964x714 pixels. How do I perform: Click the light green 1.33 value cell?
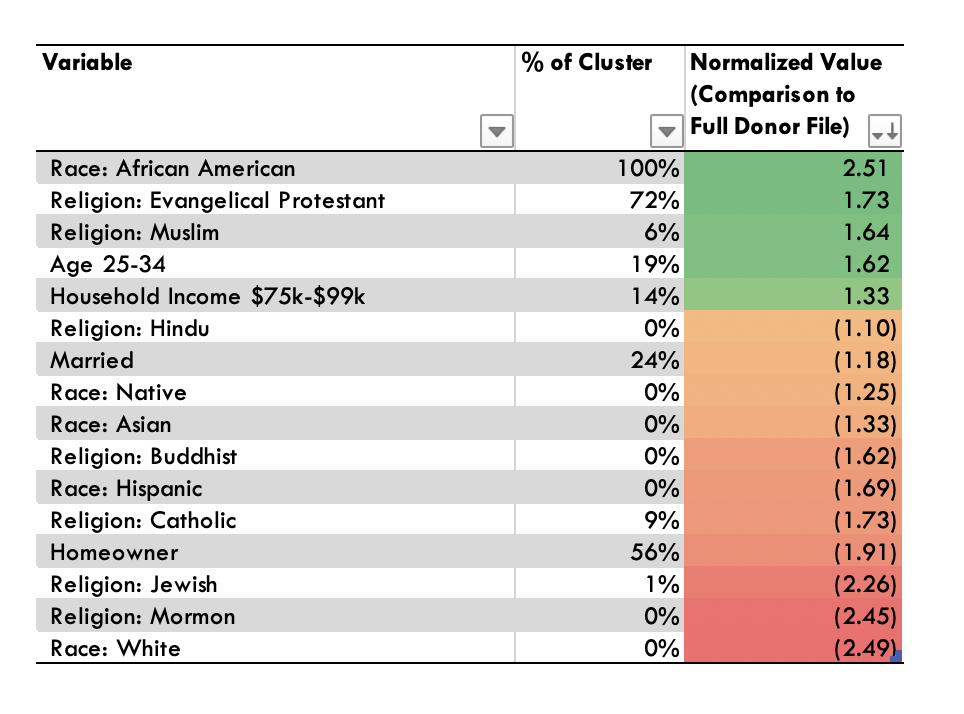tap(793, 296)
